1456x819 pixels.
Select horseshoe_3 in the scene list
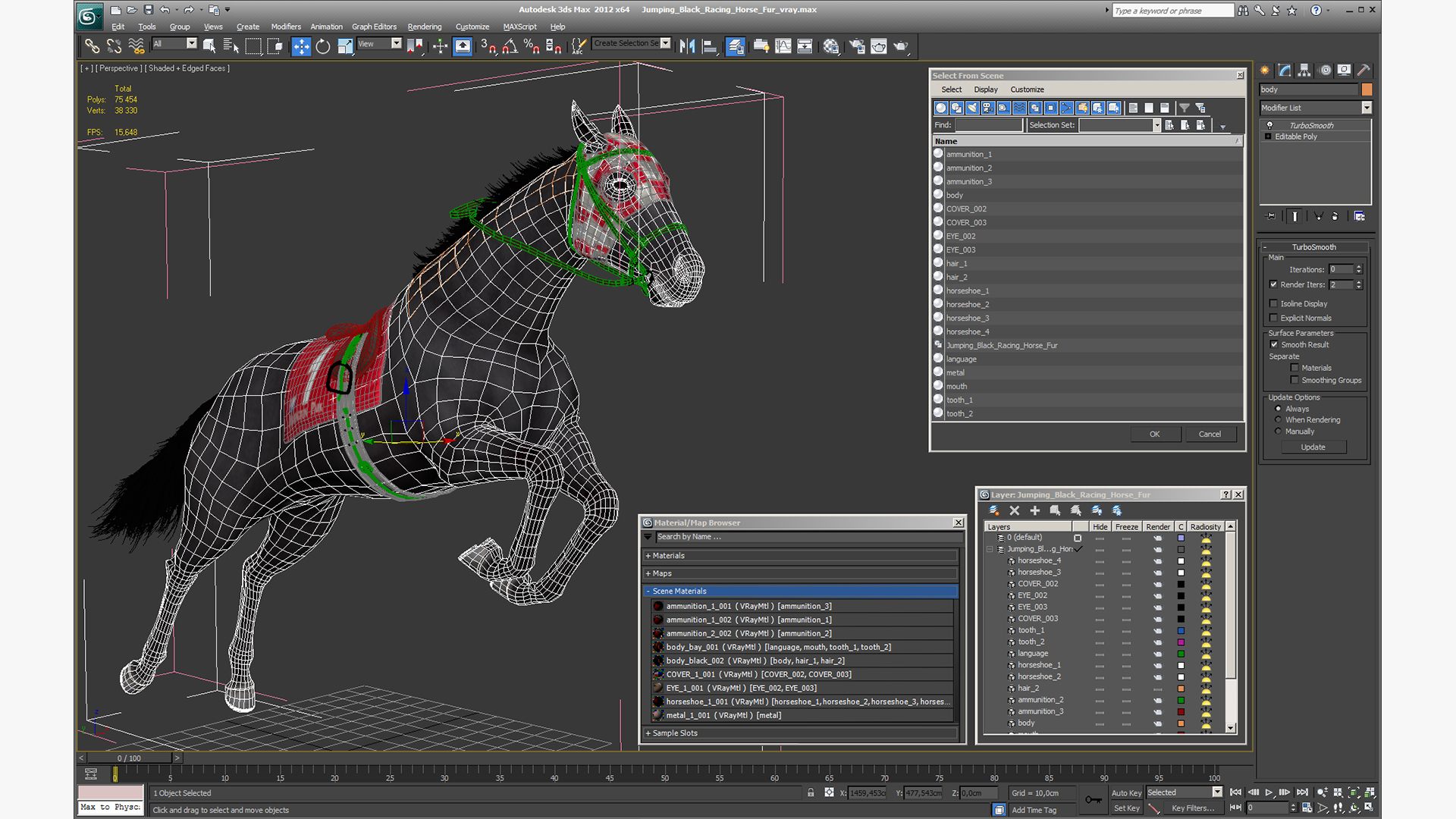tap(968, 318)
